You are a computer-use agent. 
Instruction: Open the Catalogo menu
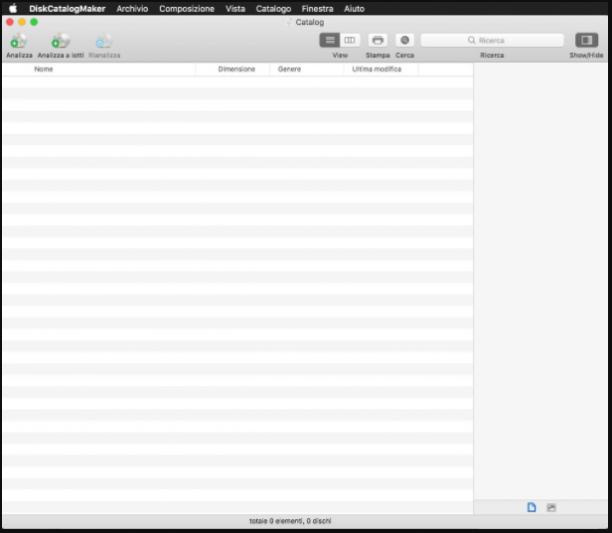[273, 9]
